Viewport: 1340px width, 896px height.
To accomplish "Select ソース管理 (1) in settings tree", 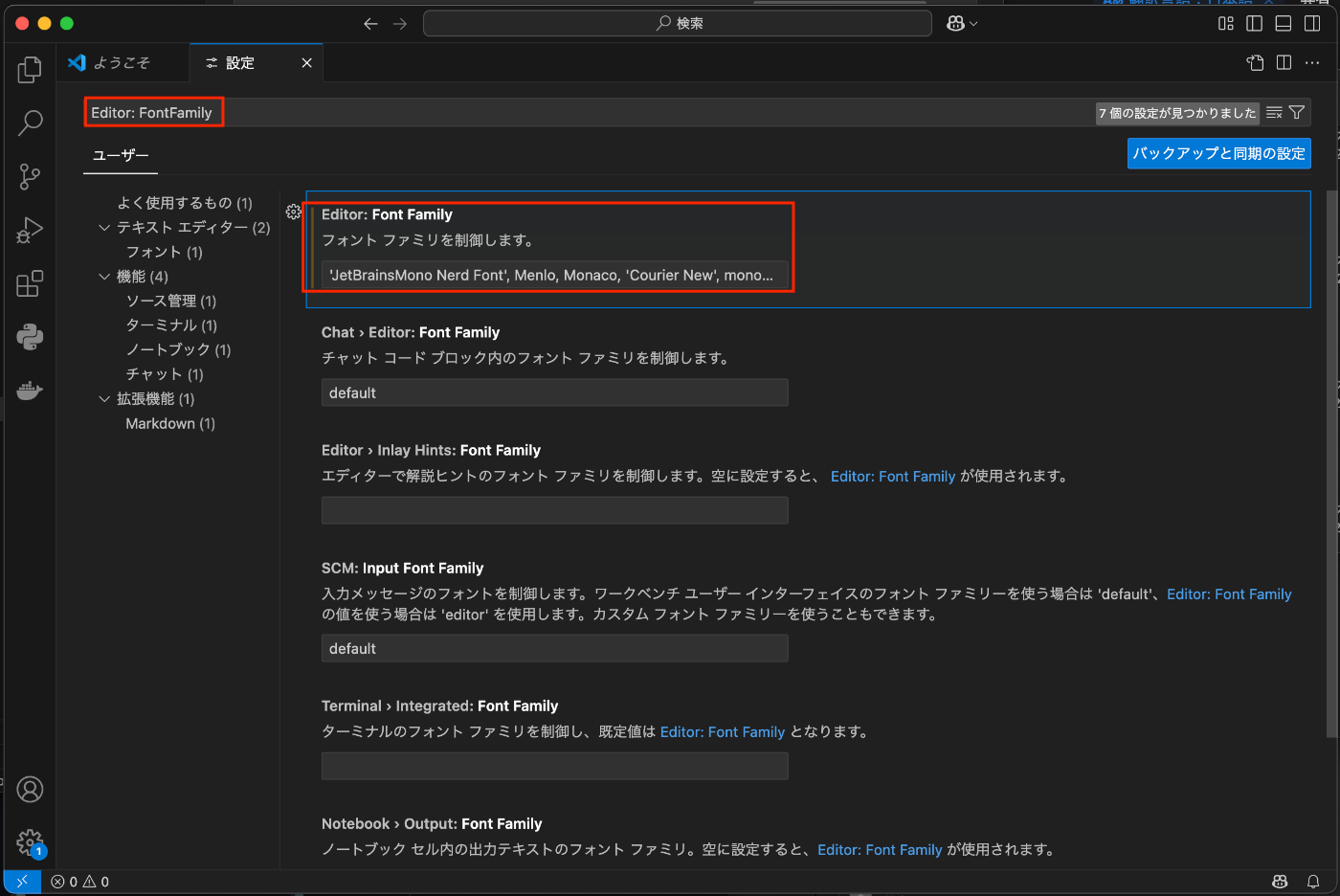I will pyautogui.click(x=171, y=301).
